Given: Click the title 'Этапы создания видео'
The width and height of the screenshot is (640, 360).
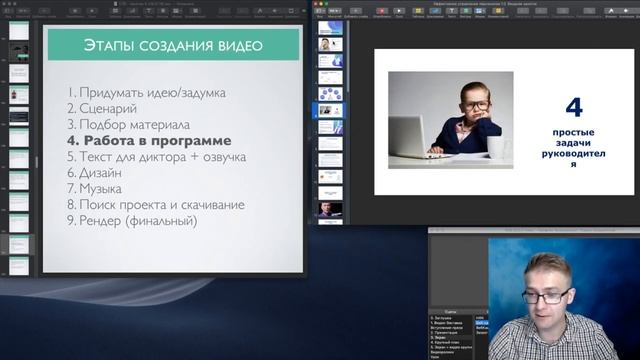Looking at the screenshot, I should (x=173, y=45).
